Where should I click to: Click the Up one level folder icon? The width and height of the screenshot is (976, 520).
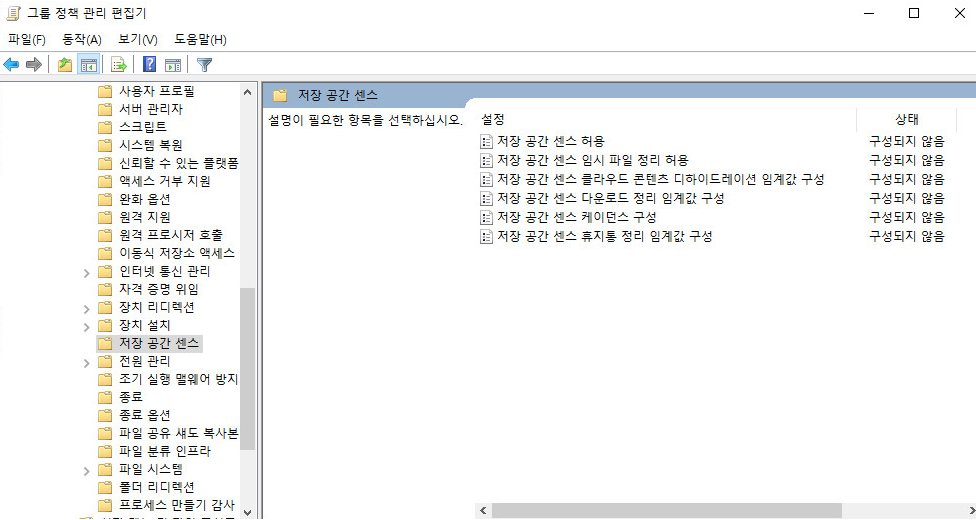coord(65,64)
